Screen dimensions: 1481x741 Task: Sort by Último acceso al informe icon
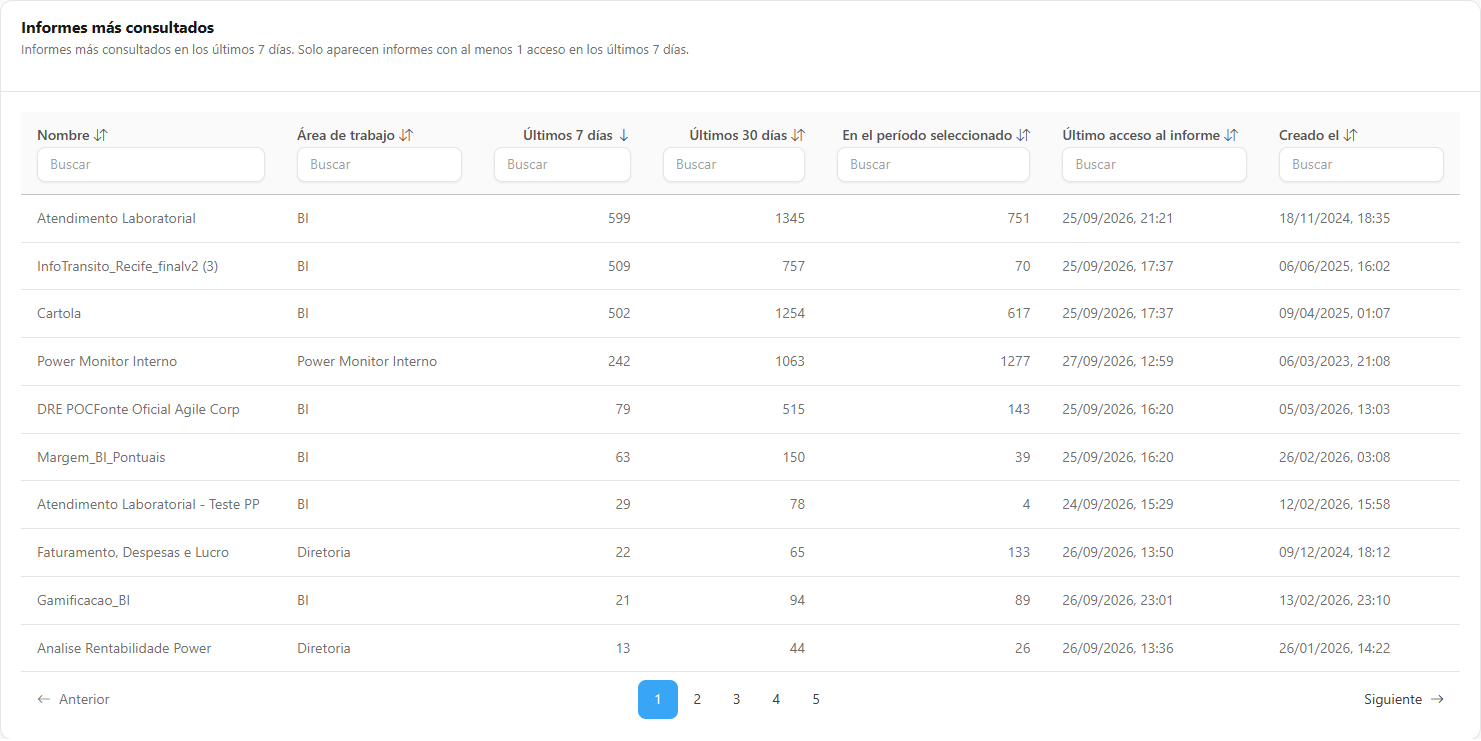tap(1231, 135)
